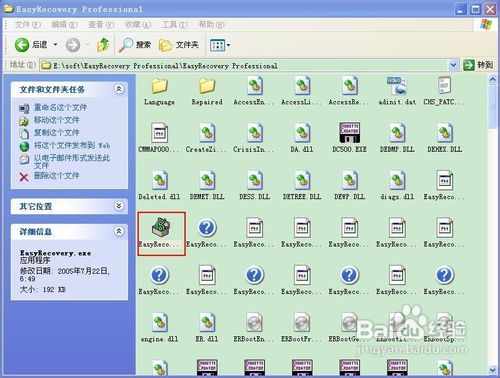Select the DEWP.DLL file icon
Image resolution: width=500 pixels, height=378 pixels.
[x=349, y=180]
